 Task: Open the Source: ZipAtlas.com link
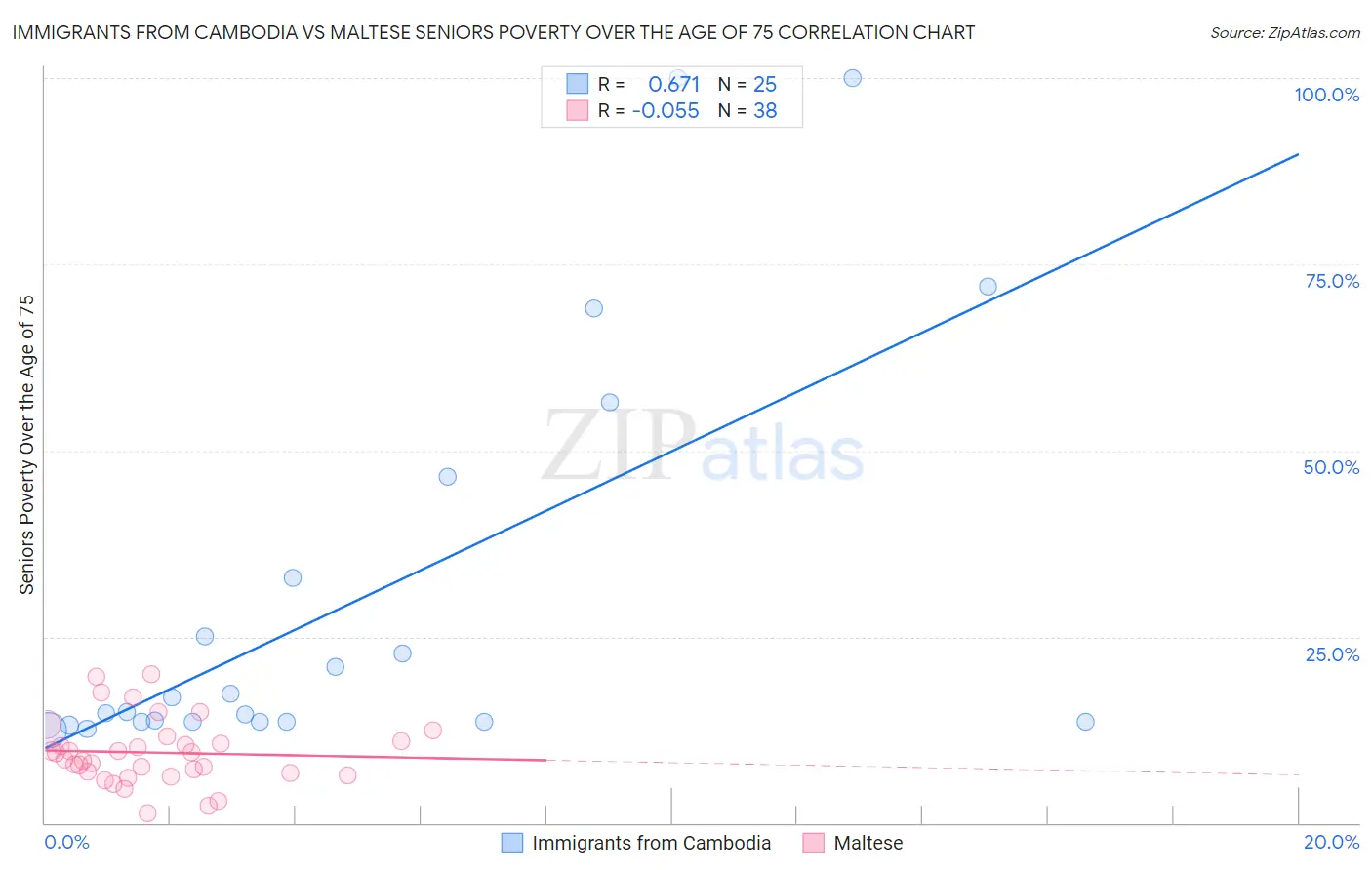[1284, 32]
